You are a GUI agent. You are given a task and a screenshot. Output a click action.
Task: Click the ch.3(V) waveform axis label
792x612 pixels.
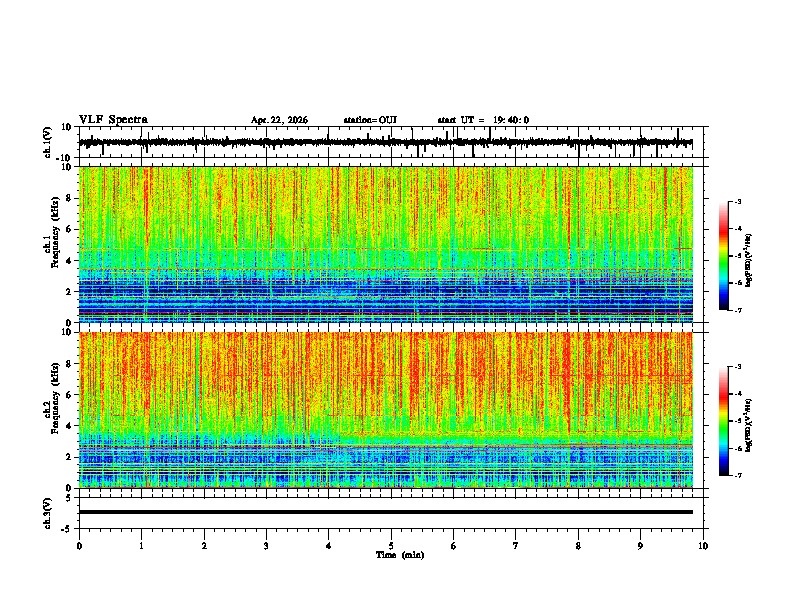pyautogui.click(x=48, y=513)
